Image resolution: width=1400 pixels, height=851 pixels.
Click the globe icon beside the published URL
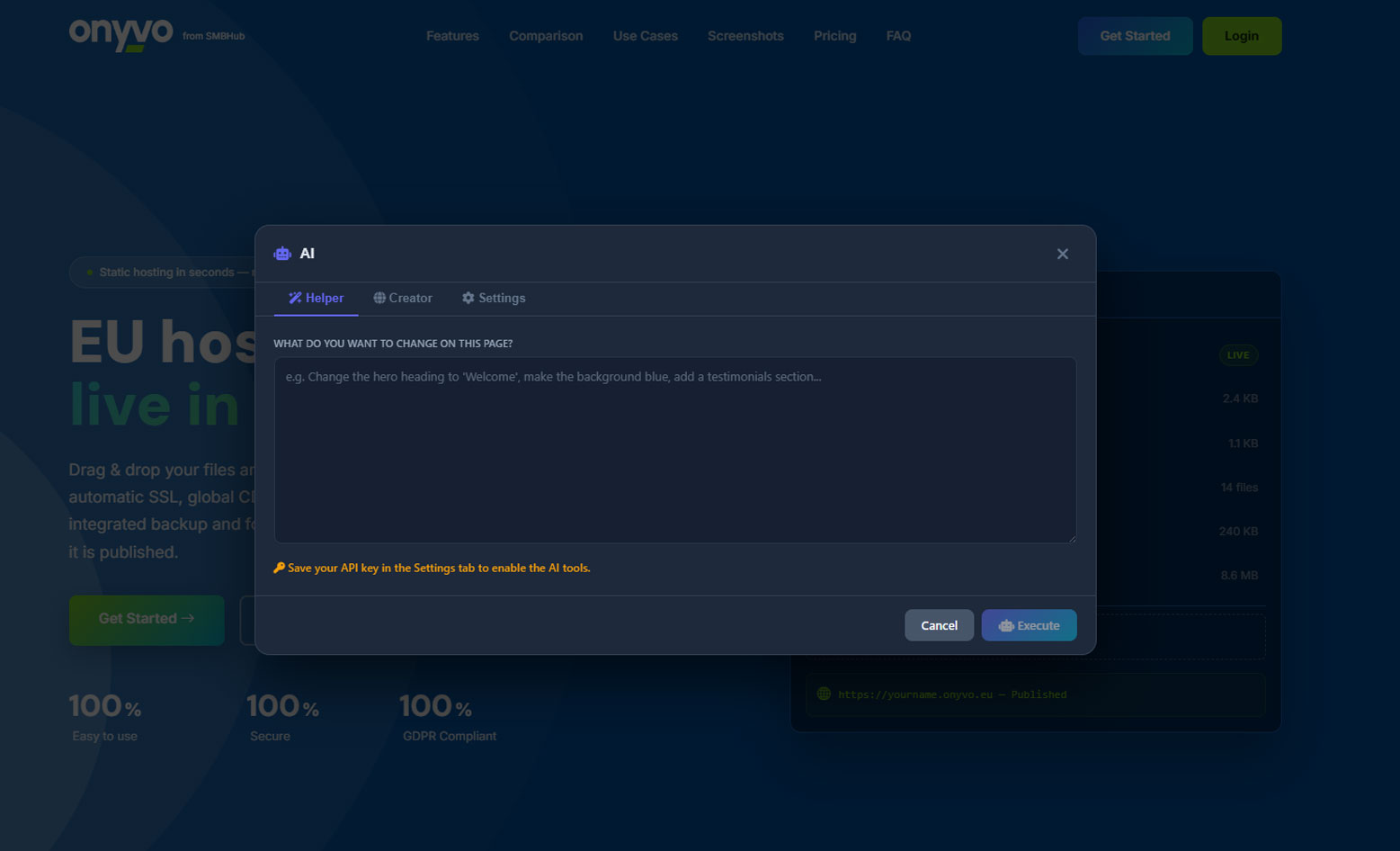tap(824, 694)
